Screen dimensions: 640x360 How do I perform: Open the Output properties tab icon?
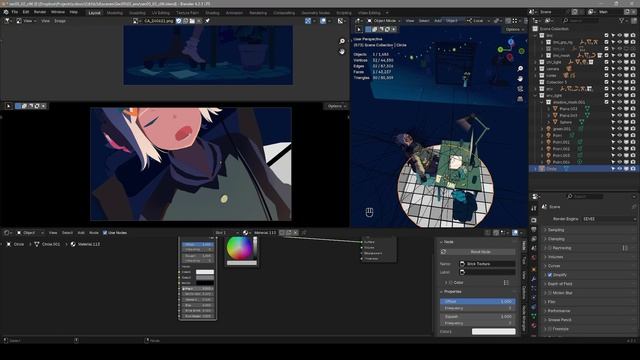coord(534,230)
